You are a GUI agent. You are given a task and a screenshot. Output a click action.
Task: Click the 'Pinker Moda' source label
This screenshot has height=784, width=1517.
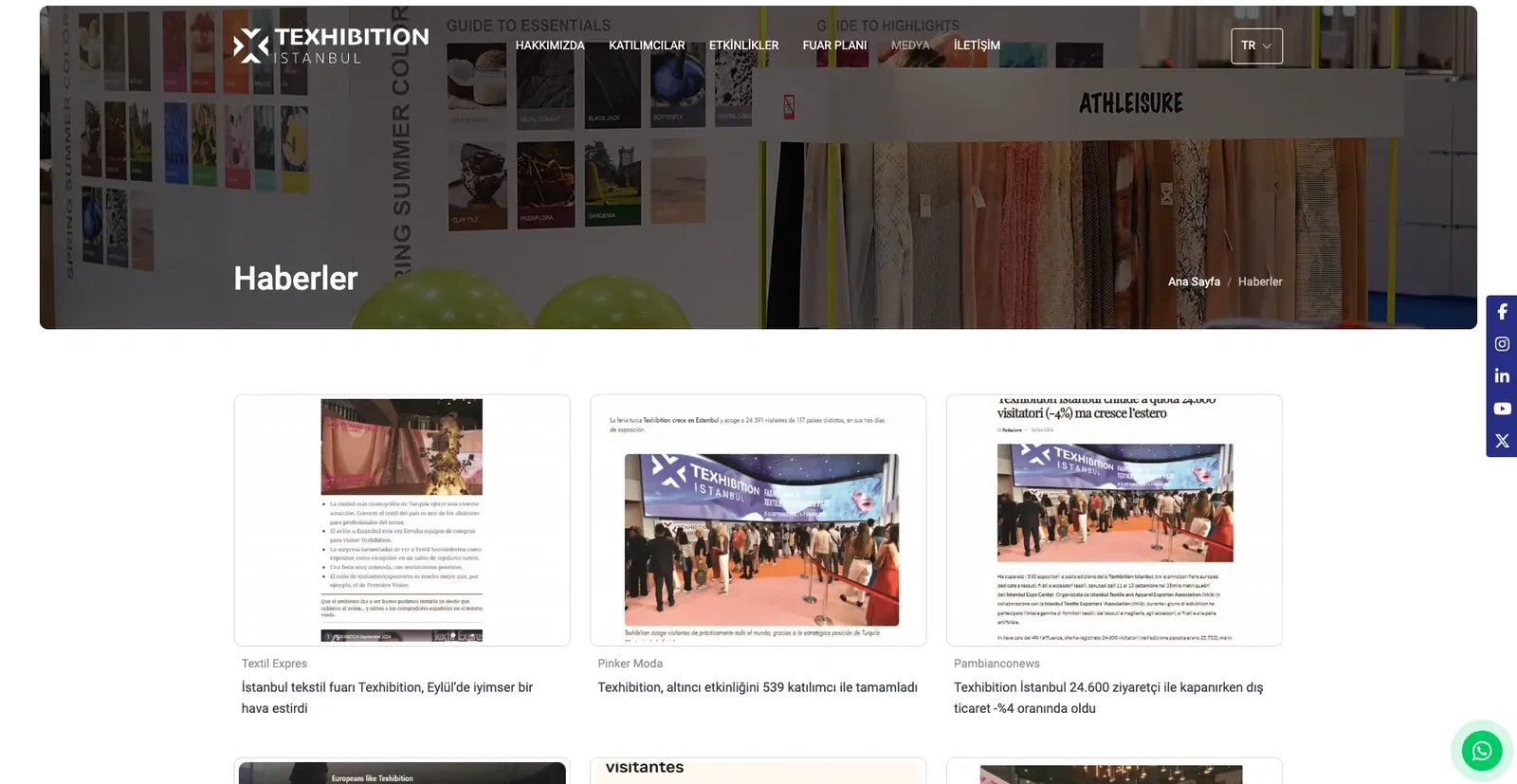coord(631,664)
